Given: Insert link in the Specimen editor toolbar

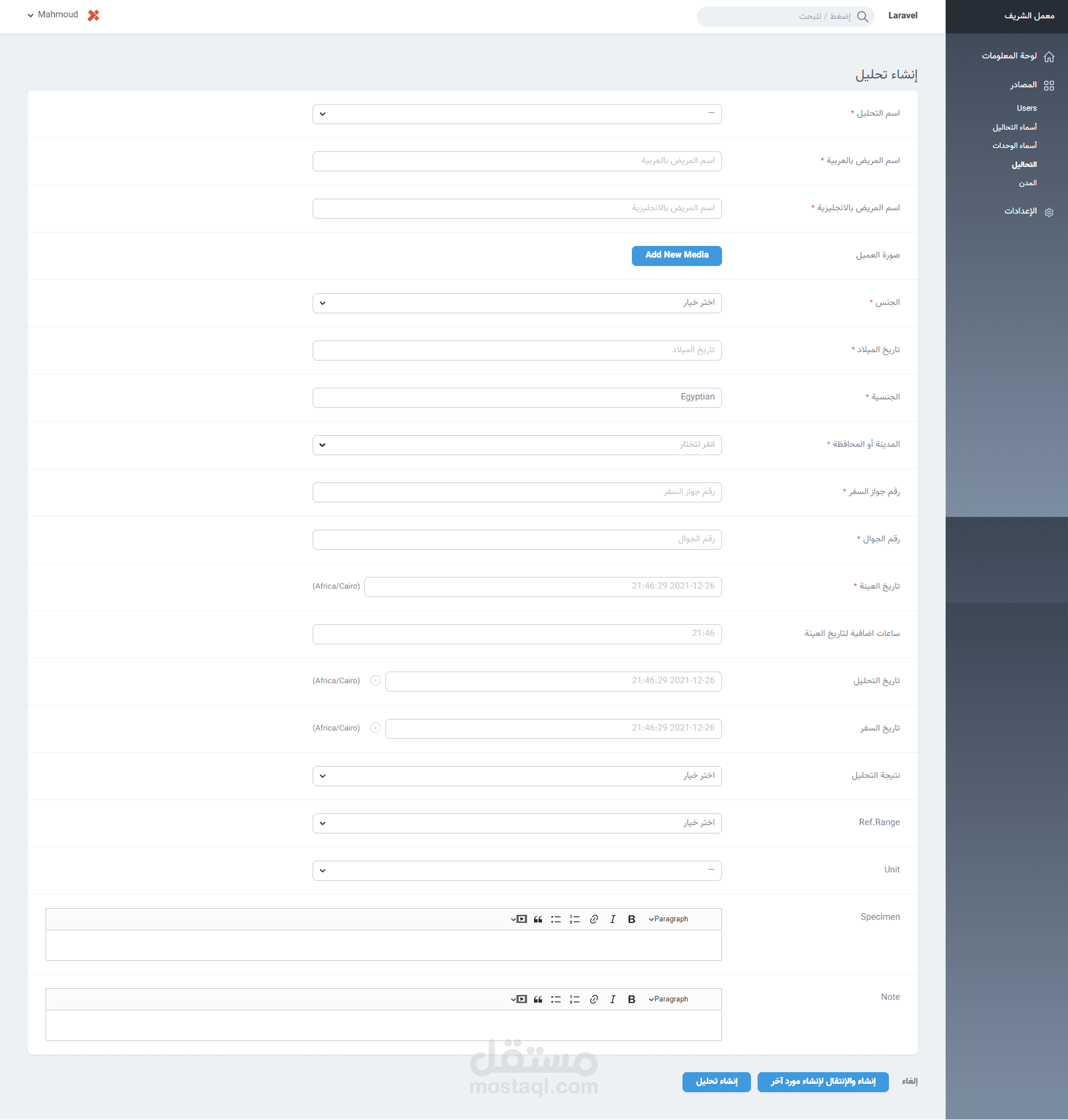Looking at the screenshot, I should 594,919.
